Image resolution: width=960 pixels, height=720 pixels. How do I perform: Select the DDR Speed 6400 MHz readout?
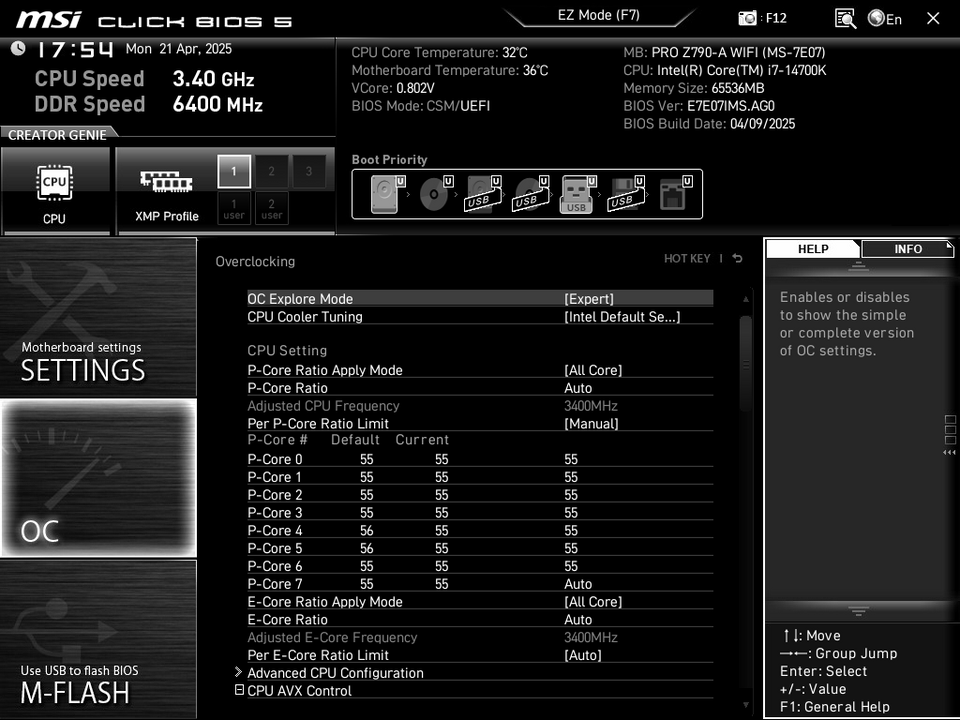(x=149, y=103)
